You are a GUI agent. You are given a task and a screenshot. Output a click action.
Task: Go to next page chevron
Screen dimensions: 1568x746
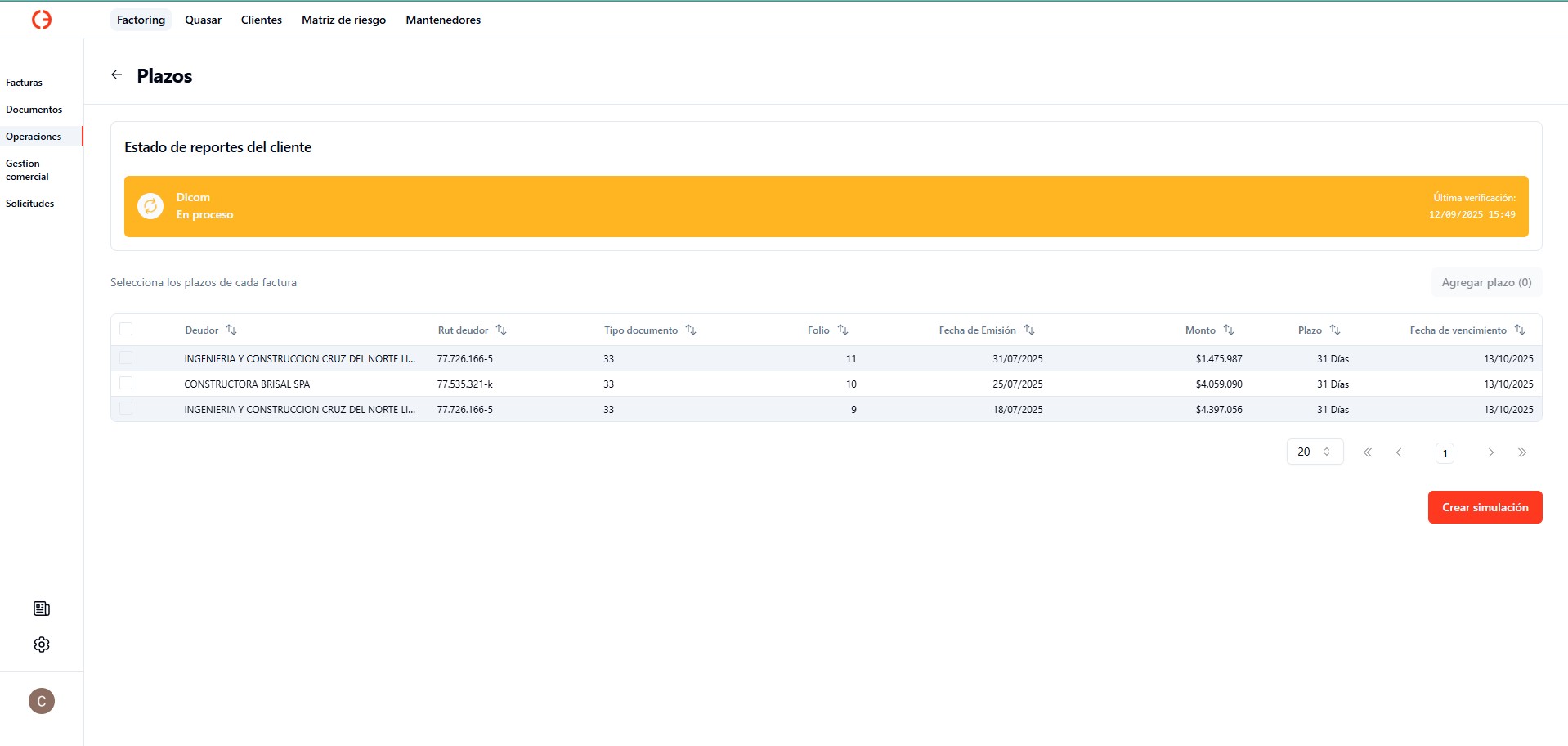click(1491, 452)
